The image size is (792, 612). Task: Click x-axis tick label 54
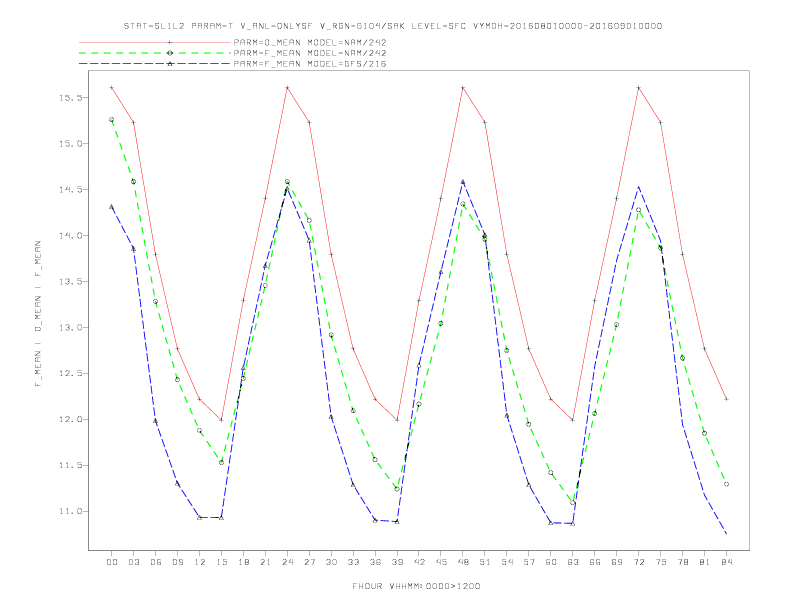point(507,562)
